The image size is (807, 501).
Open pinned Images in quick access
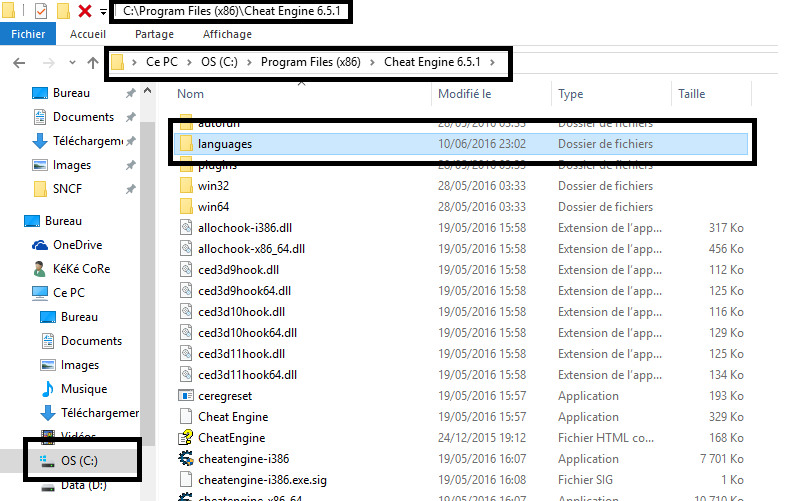tap(72, 165)
